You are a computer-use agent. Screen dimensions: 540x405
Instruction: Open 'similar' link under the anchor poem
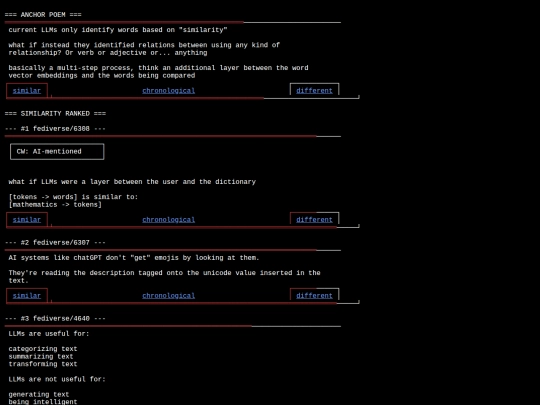coord(27,91)
